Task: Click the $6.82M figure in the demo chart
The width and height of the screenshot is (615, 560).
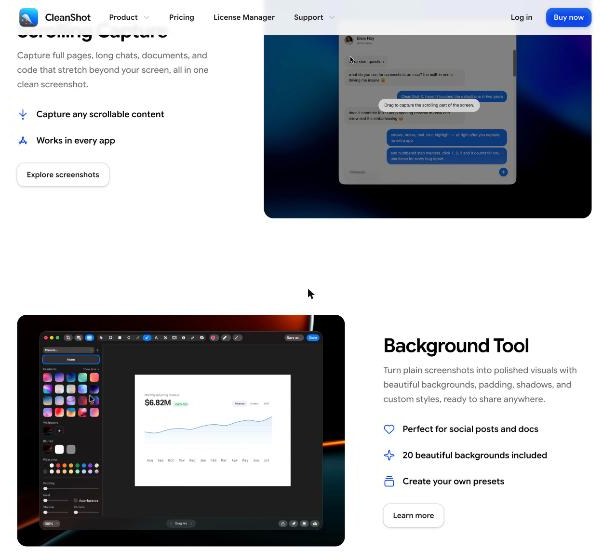Action: (x=158, y=402)
